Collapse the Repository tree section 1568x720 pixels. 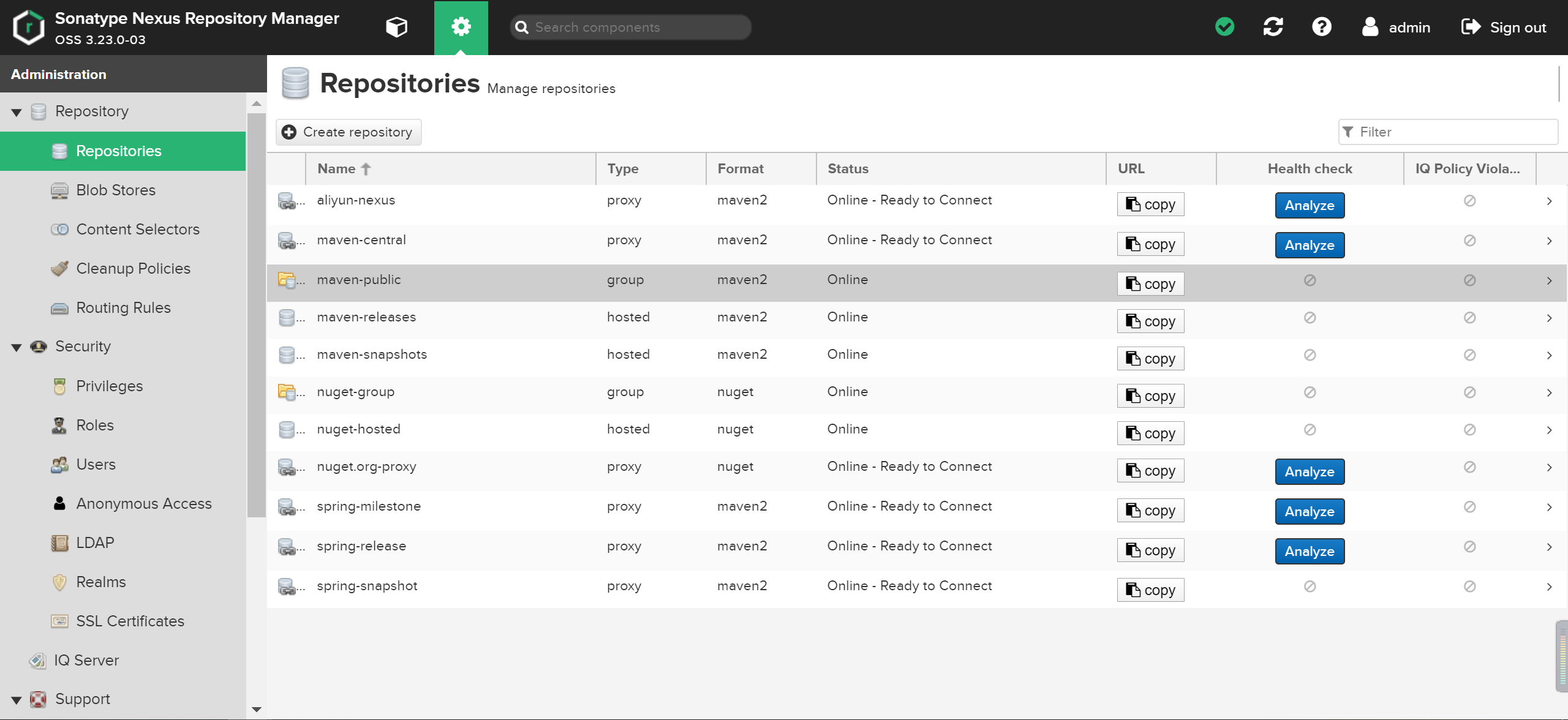(x=17, y=112)
